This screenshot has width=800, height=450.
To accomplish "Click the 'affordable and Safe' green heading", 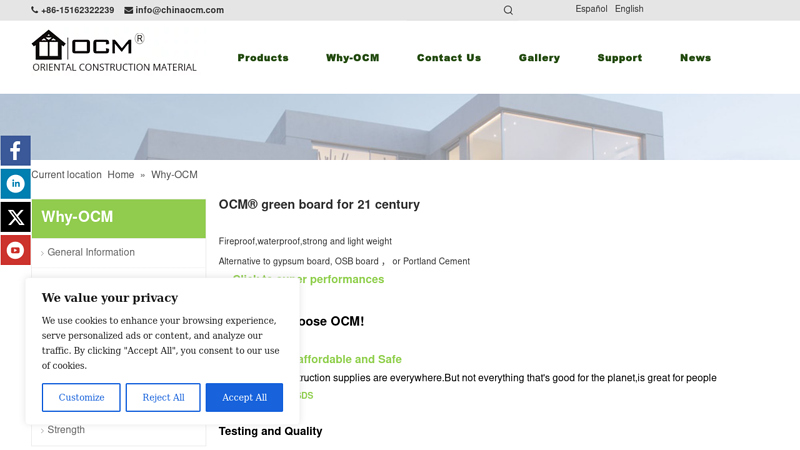I will pos(350,359).
